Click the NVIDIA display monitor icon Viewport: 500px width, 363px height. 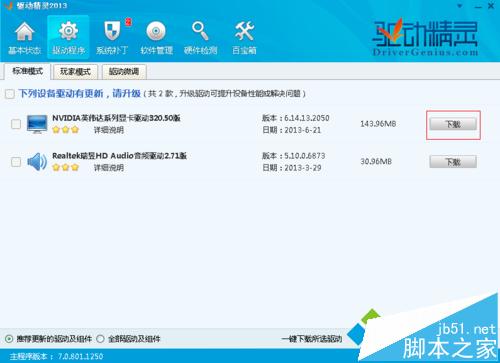coord(37,124)
